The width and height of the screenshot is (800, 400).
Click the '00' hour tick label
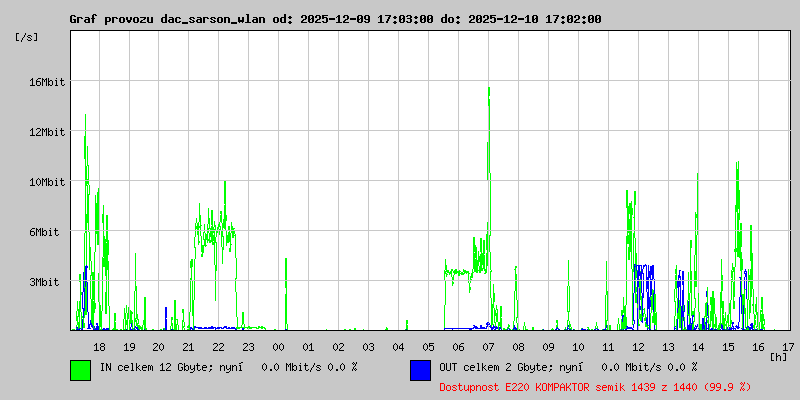point(279,347)
